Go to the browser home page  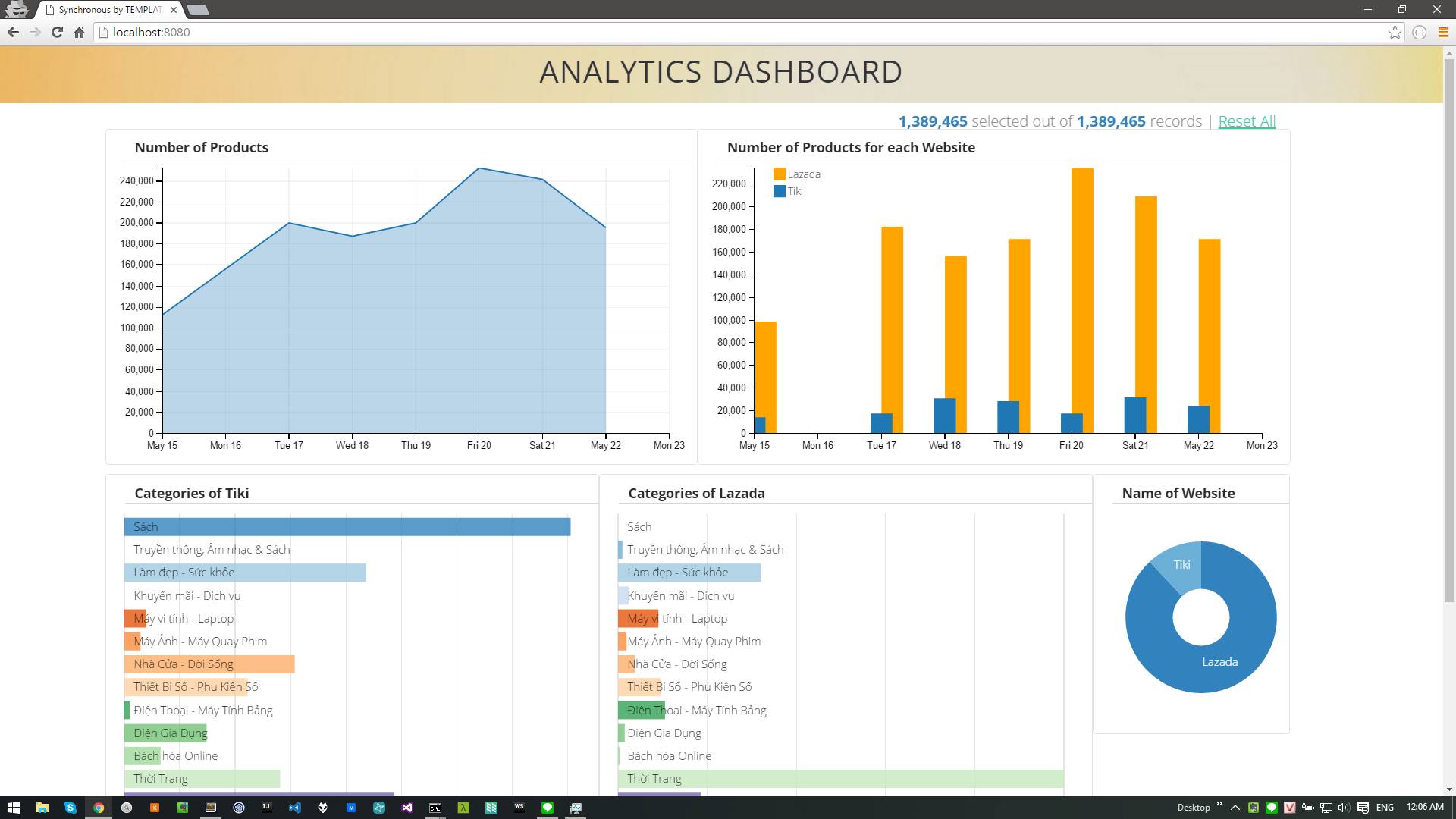pos(79,32)
